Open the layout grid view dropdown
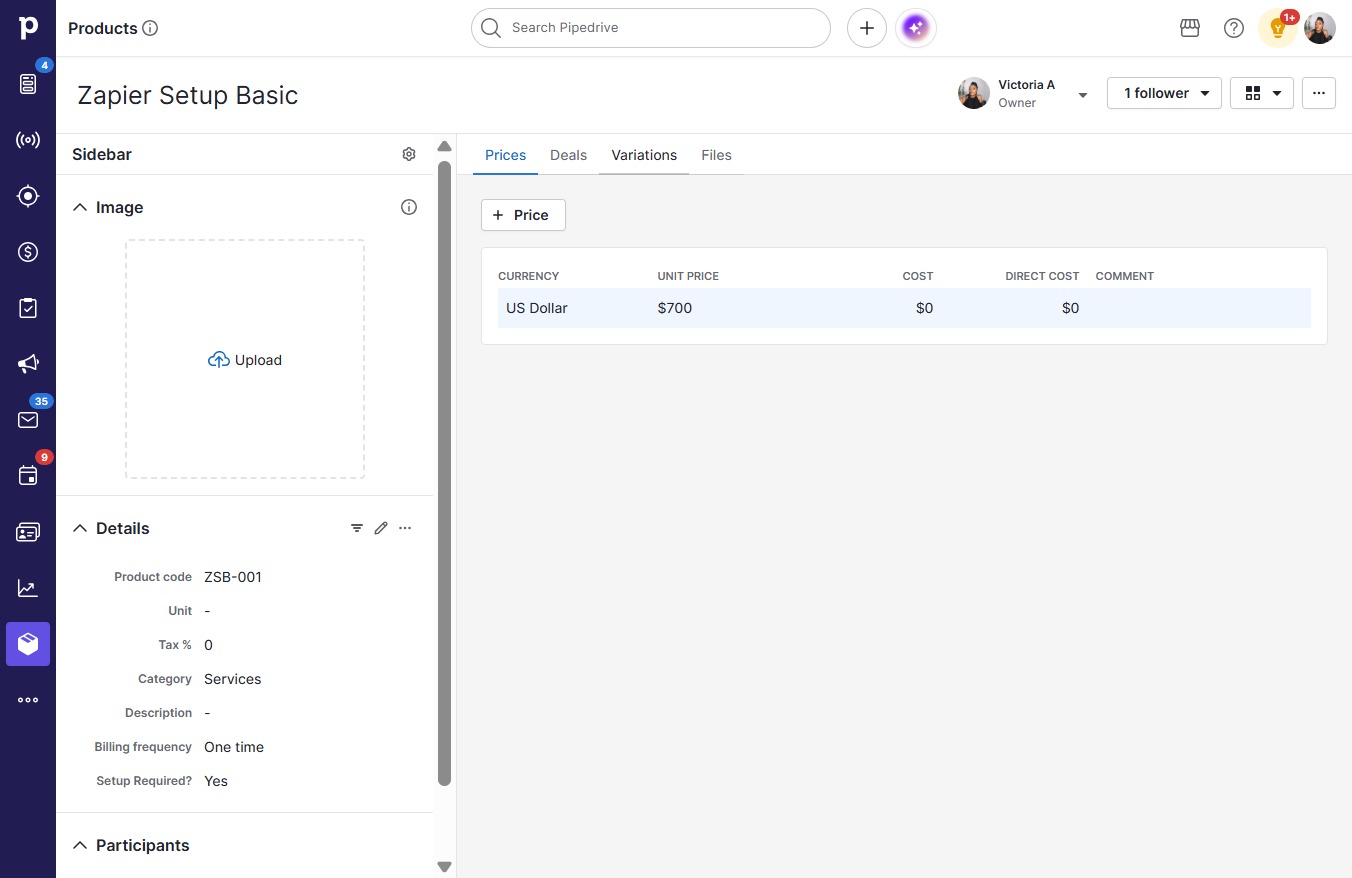 pyautogui.click(x=1262, y=93)
